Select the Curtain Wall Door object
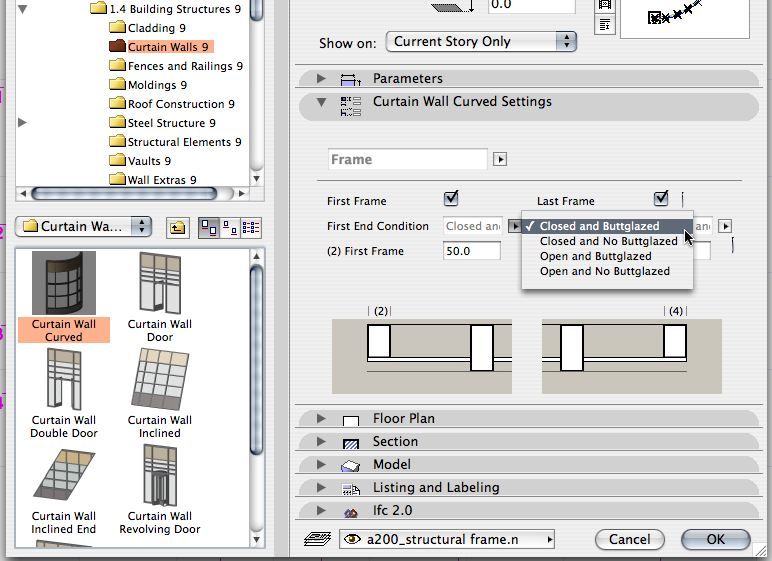The image size is (772, 561). [x=160, y=297]
